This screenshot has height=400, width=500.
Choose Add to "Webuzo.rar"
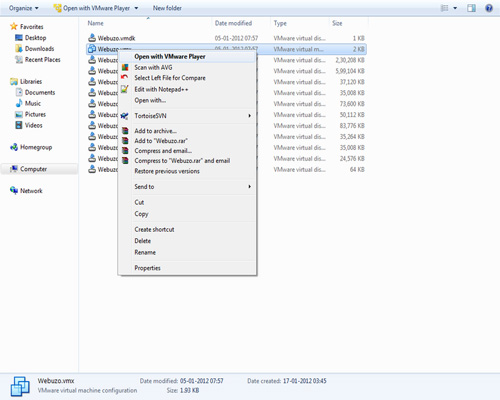point(161,141)
